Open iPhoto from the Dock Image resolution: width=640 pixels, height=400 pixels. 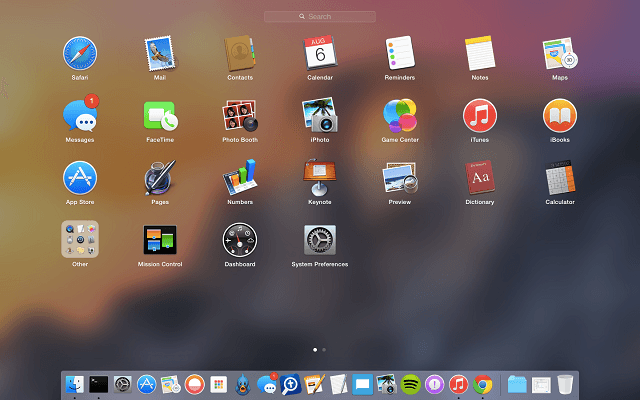(x=387, y=384)
